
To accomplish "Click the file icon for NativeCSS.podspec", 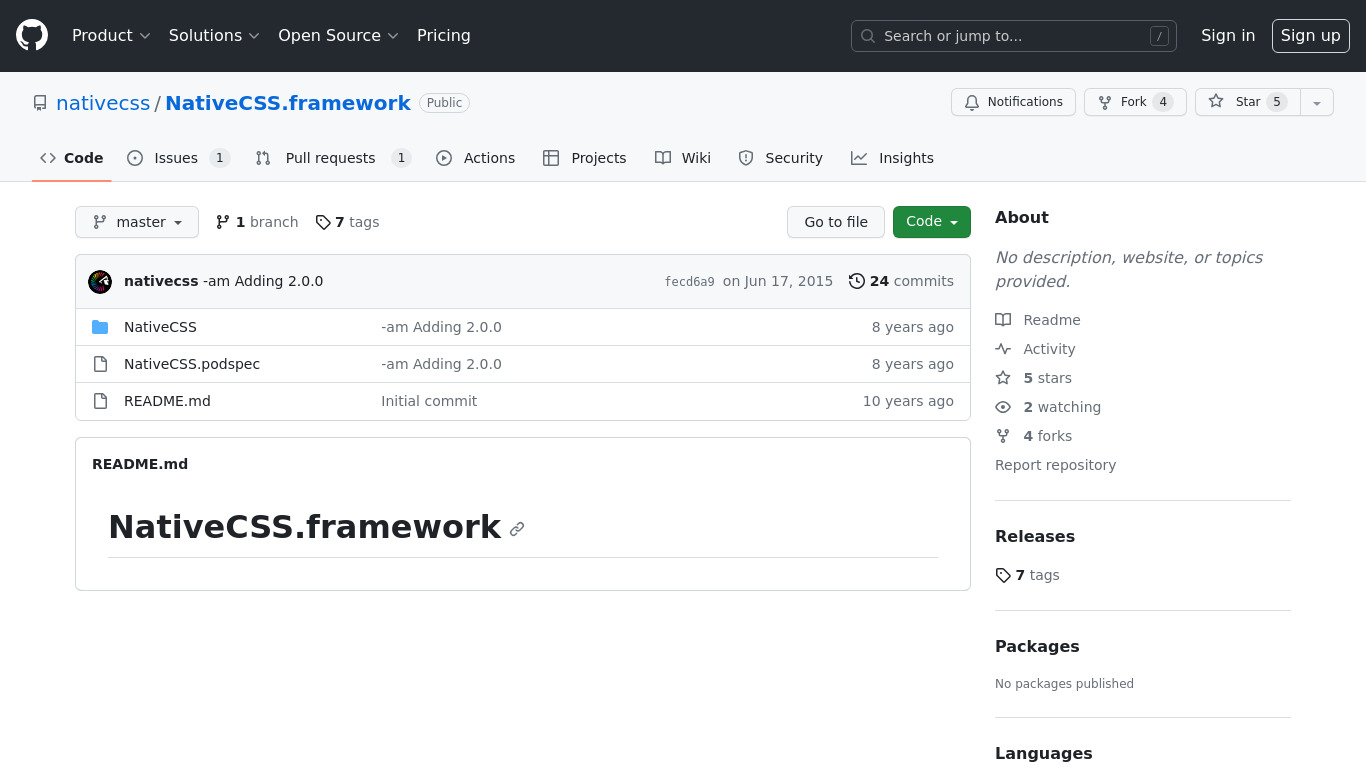I will (x=100, y=364).
